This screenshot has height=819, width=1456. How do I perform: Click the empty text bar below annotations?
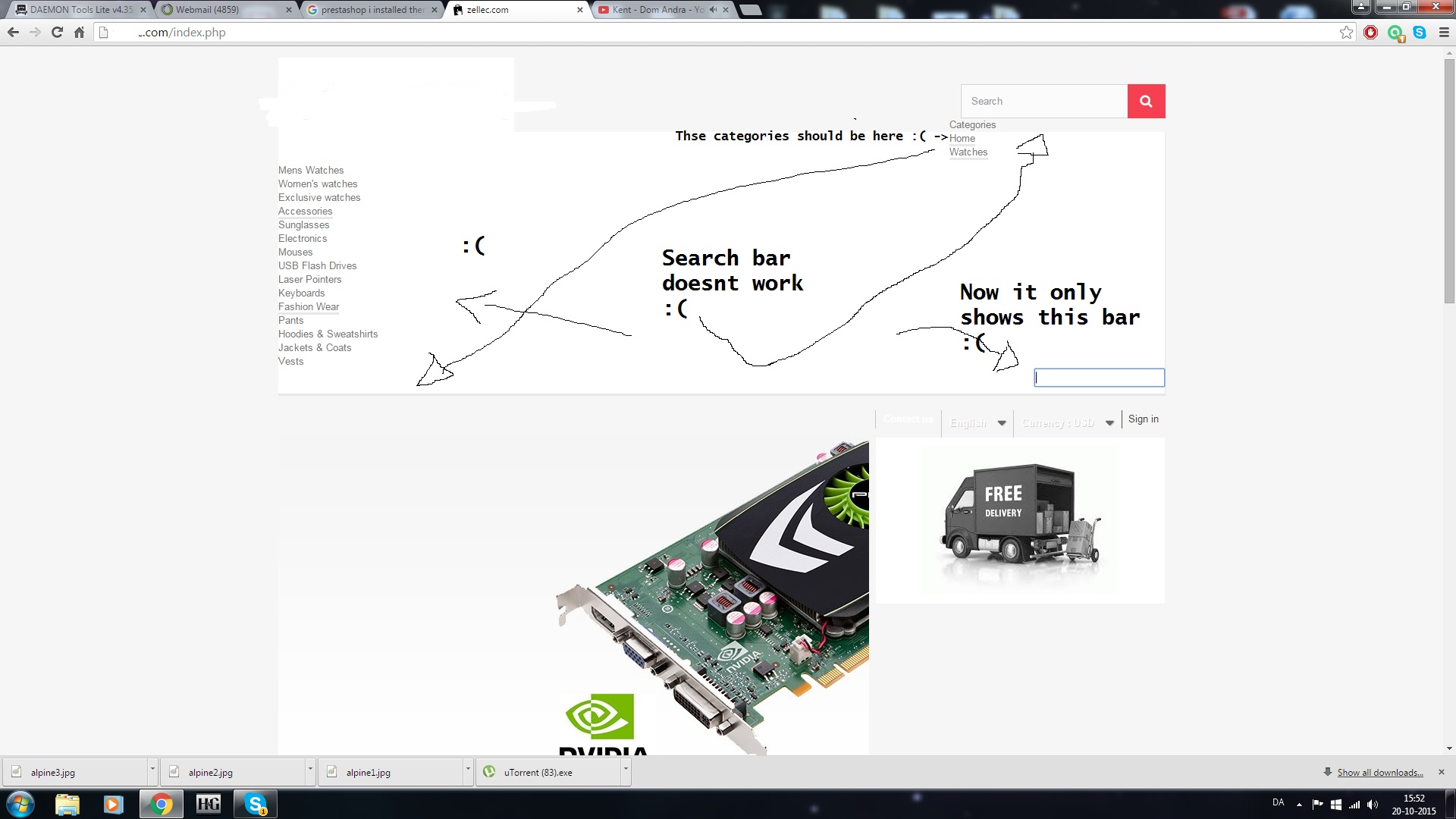click(1099, 378)
